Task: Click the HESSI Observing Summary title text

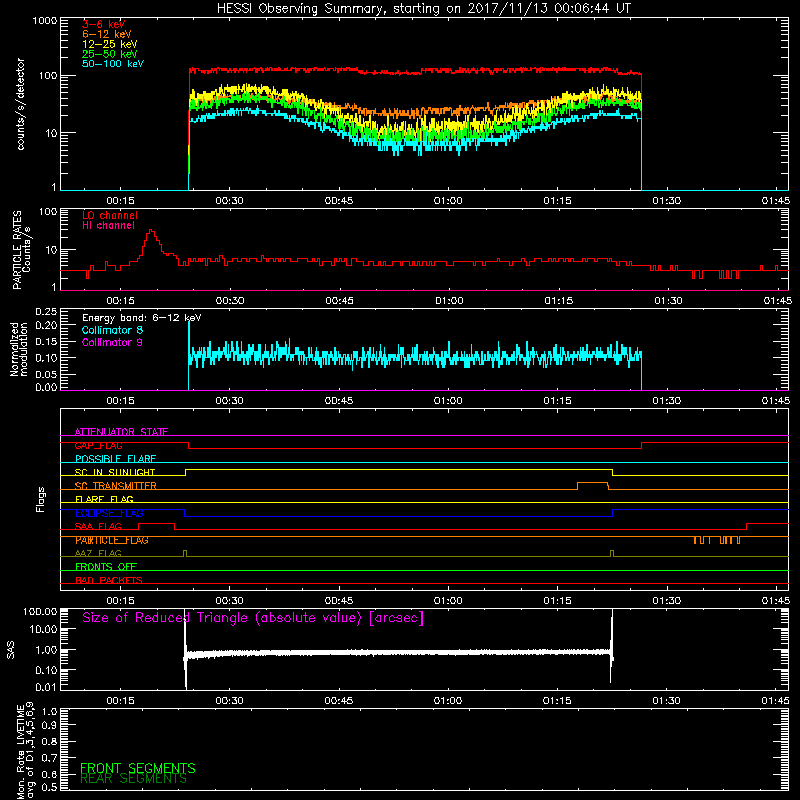Action: (424, 9)
